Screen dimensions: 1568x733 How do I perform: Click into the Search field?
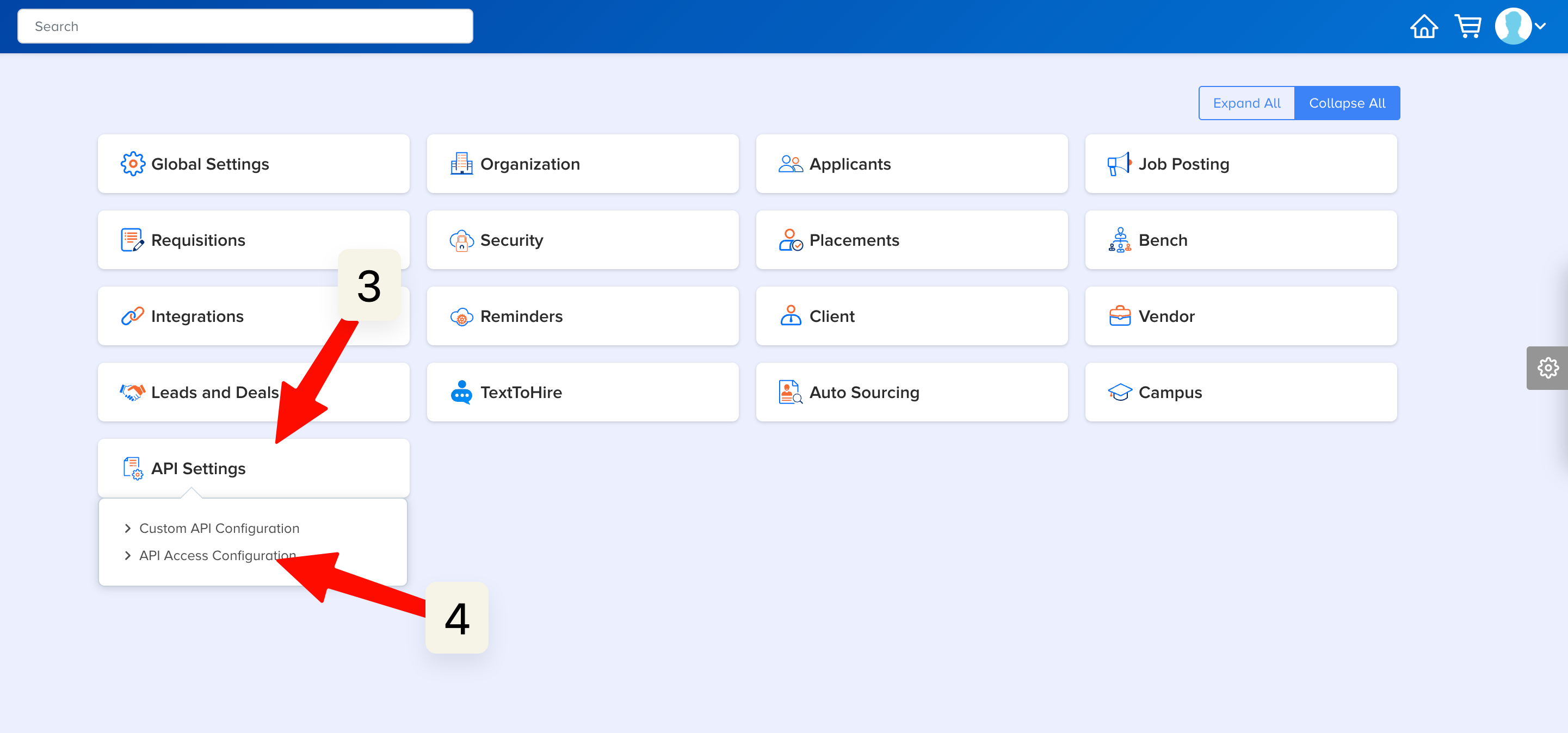245,27
